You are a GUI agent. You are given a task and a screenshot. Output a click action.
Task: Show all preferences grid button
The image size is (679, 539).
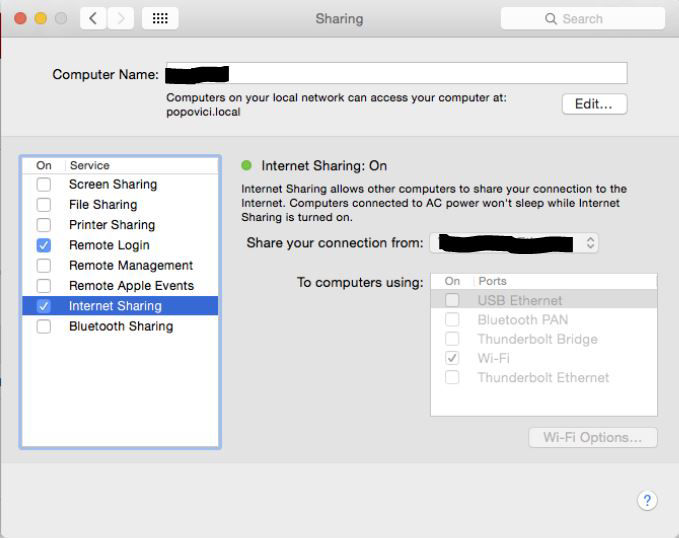tap(160, 18)
